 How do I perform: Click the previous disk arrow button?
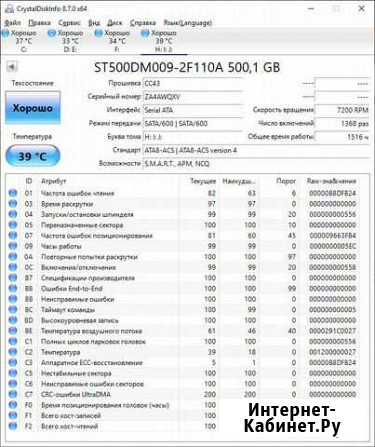click(x=12, y=67)
